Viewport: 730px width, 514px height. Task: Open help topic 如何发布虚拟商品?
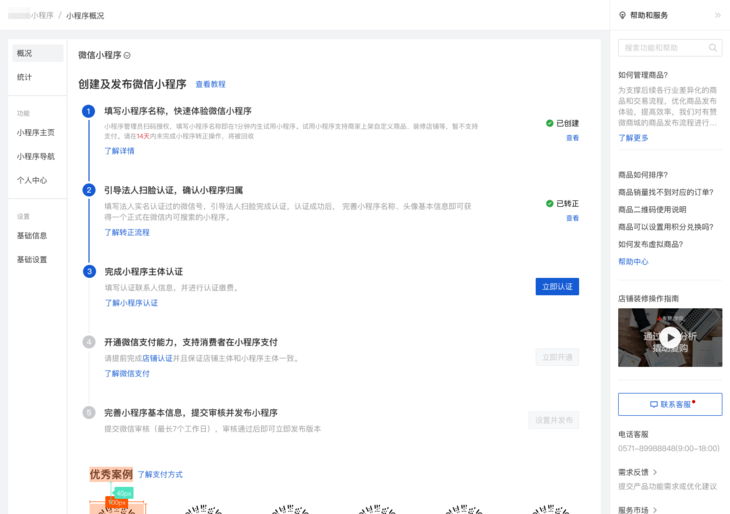650,244
